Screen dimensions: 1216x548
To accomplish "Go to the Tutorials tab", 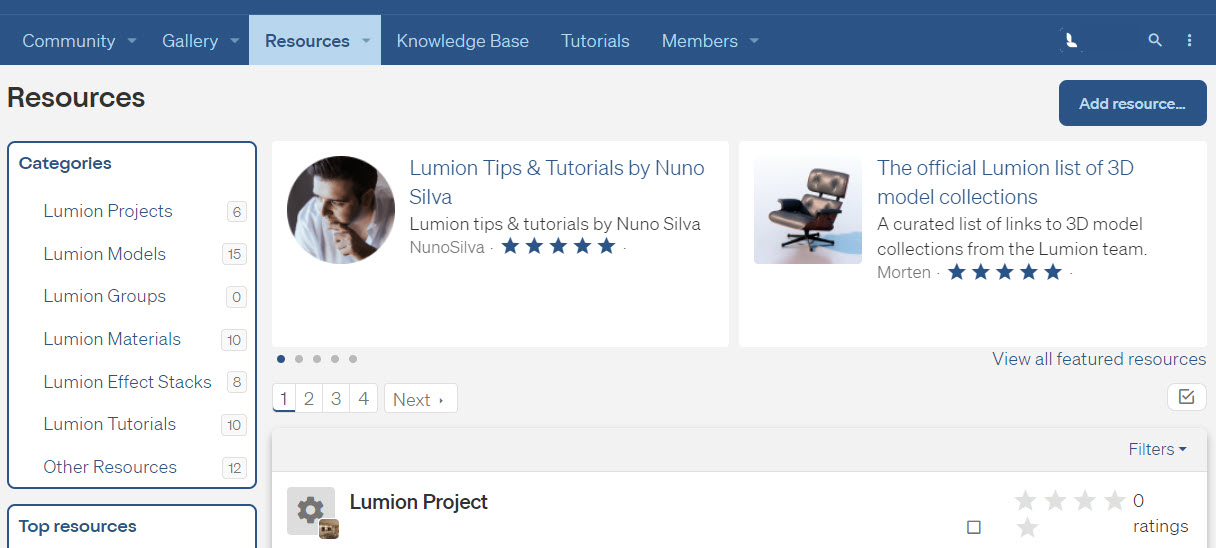I will (x=595, y=41).
